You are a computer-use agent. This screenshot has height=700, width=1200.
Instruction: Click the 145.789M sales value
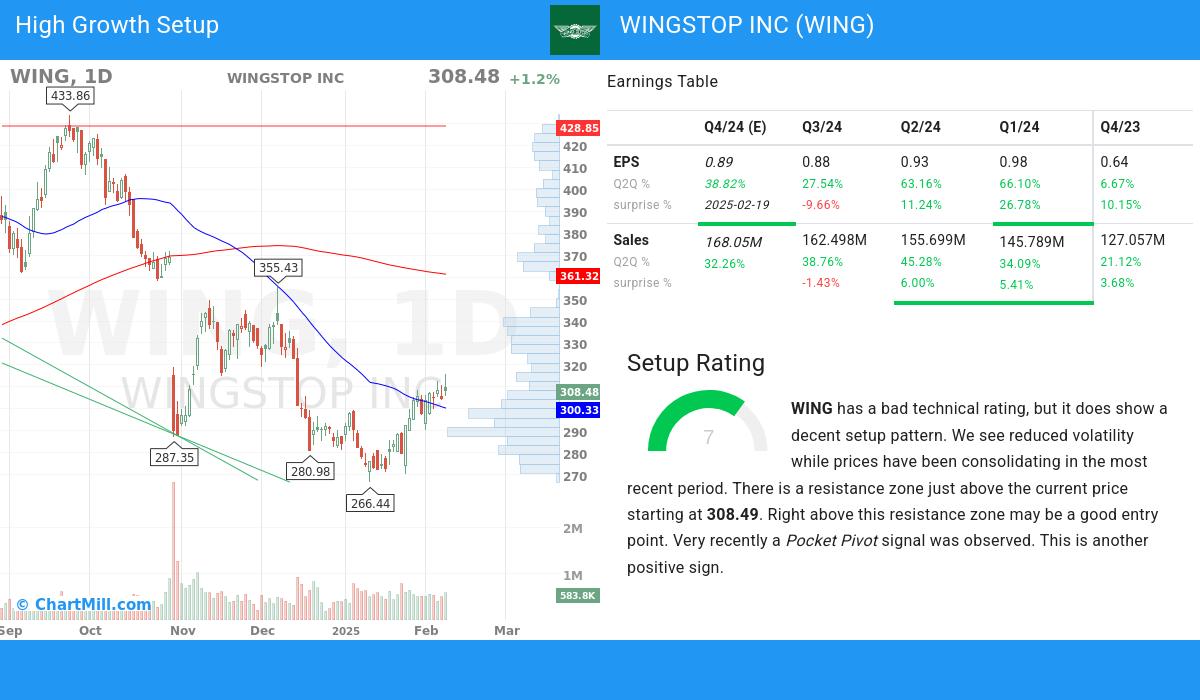click(x=1031, y=242)
